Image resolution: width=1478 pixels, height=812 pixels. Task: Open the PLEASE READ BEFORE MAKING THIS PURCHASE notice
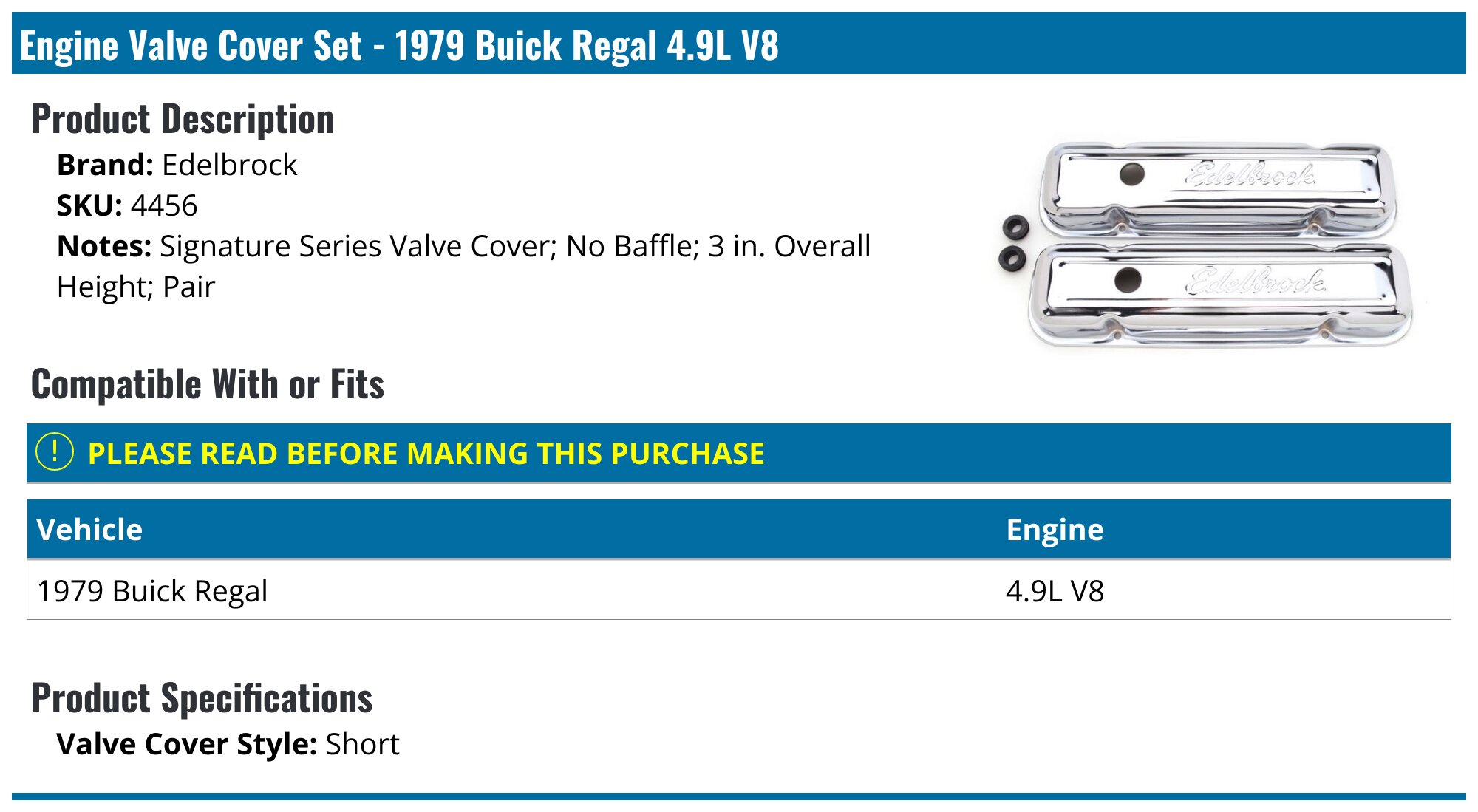[x=426, y=454]
